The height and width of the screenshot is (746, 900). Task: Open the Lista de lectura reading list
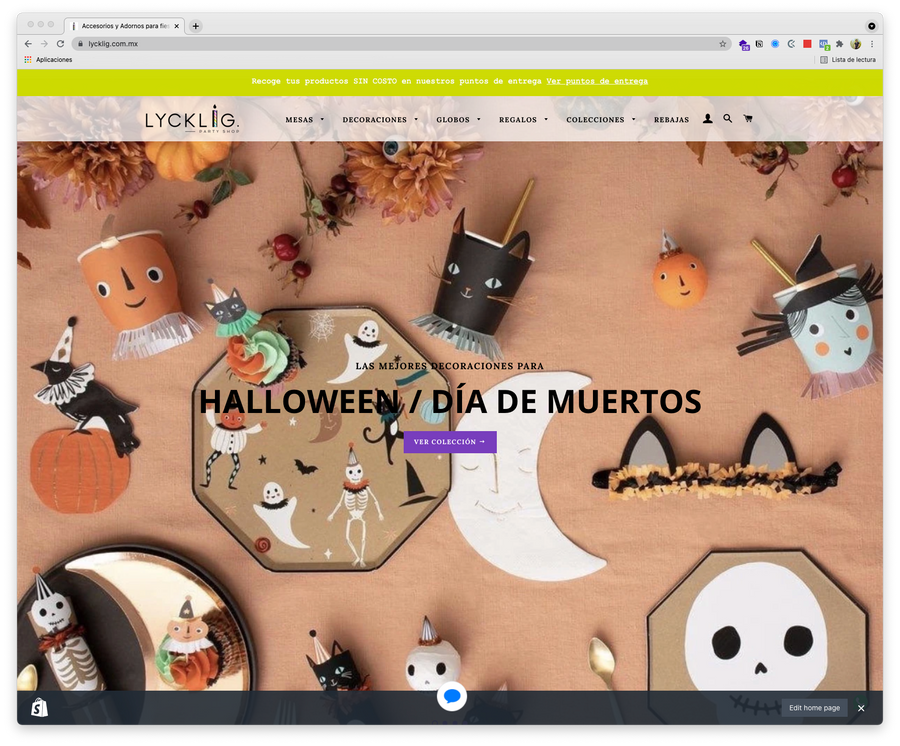coord(848,60)
